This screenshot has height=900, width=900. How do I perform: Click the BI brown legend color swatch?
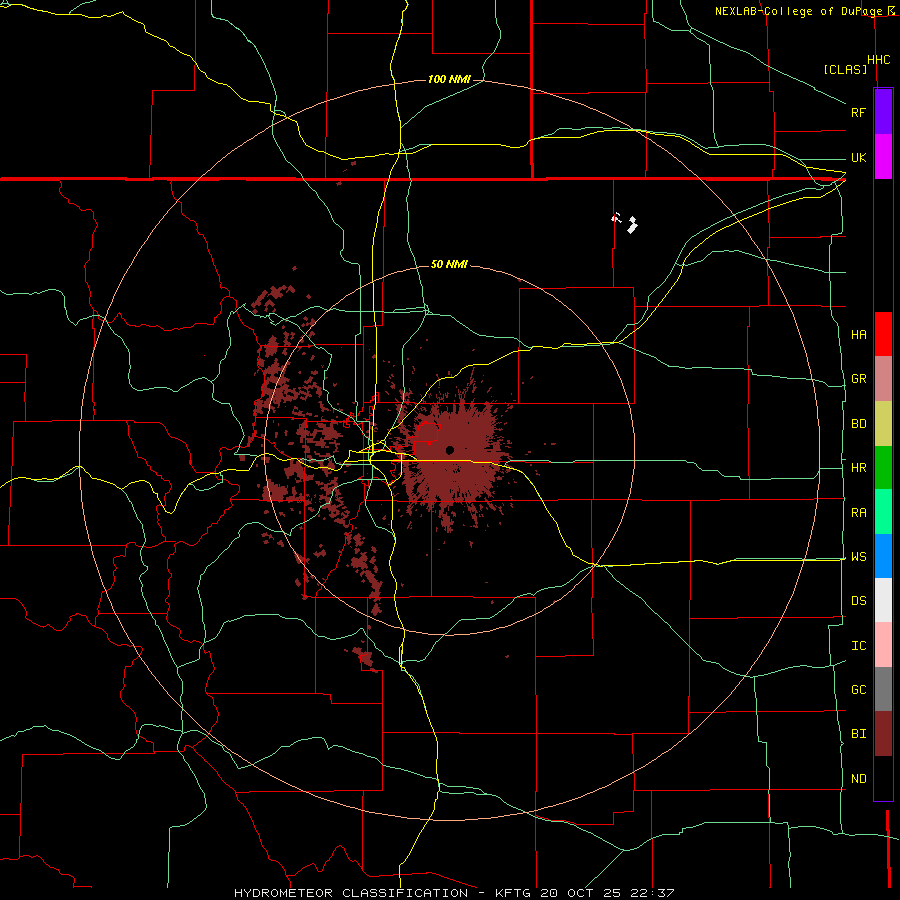883,734
